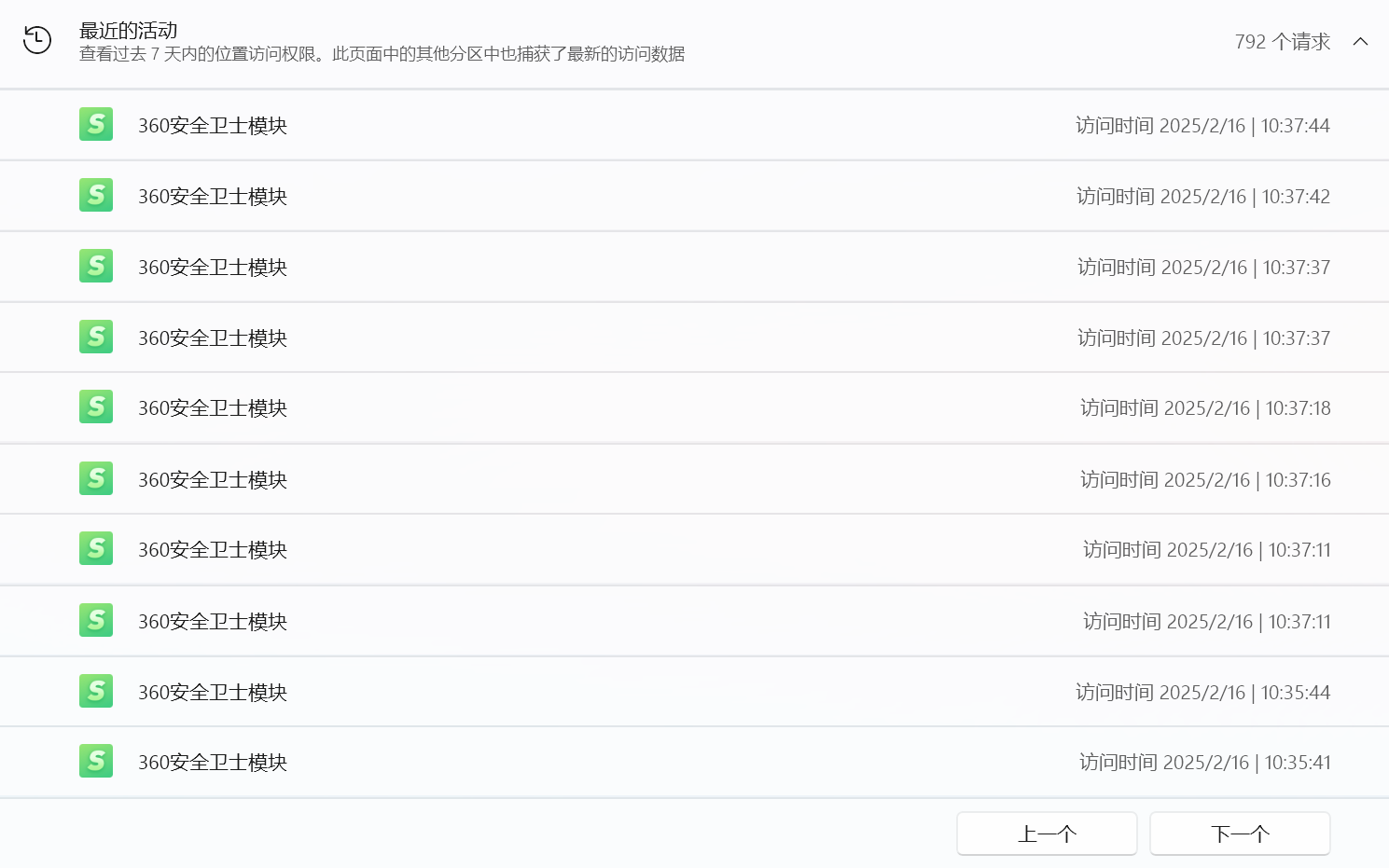Viewport: 1389px width, 868px height.
Task: Click the 360 icon in the 10:35:41 row
Action: coord(96,761)
